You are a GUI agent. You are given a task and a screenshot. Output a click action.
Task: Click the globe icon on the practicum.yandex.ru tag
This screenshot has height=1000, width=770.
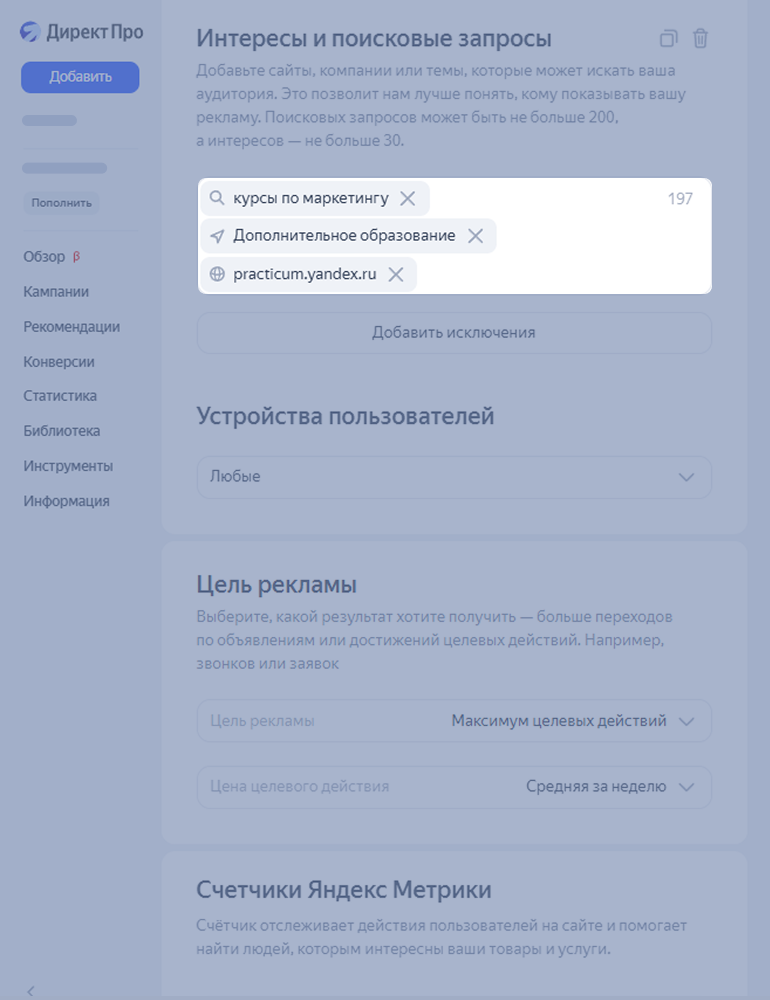217,274
